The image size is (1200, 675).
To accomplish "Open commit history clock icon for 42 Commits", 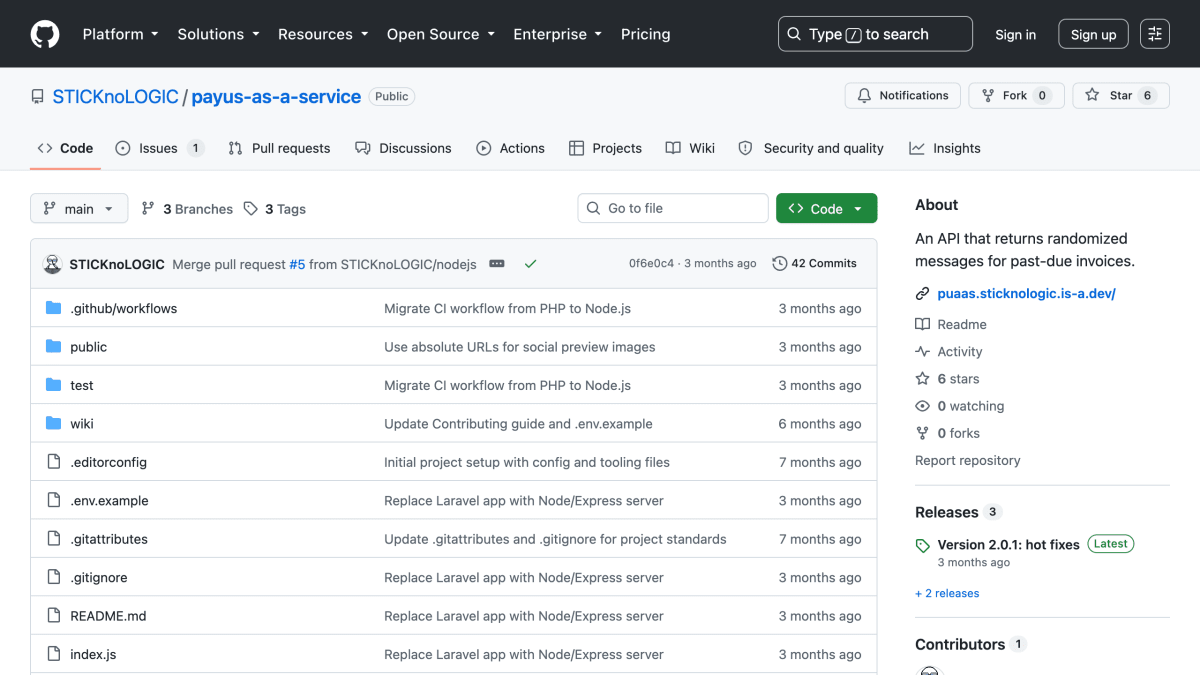I will tap(780, 264).
